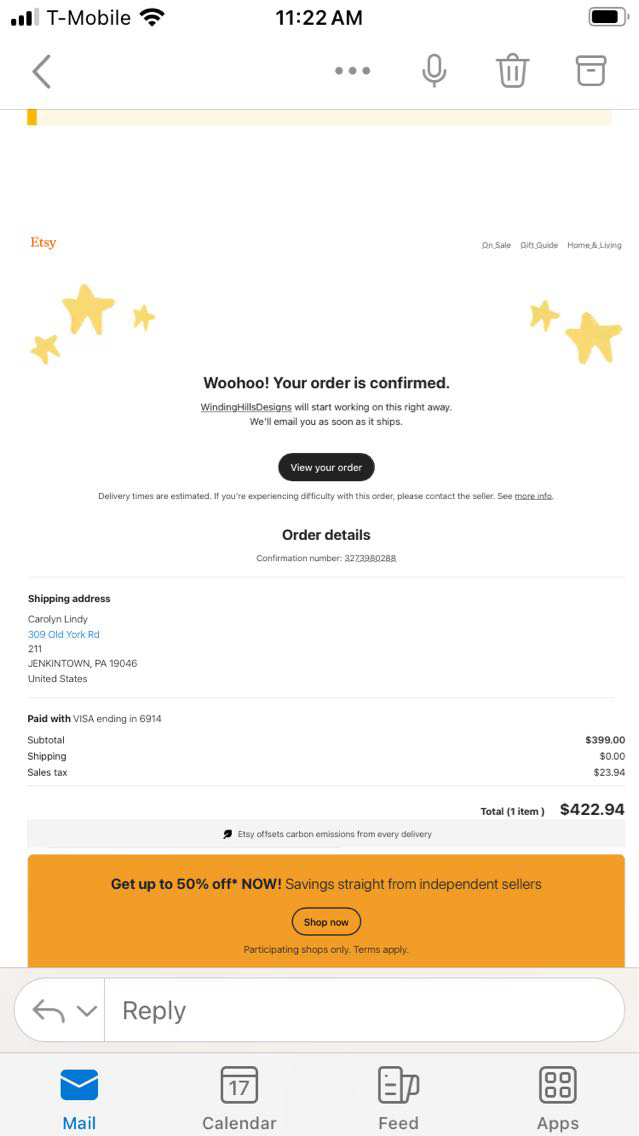639x1136 pixels.
Task: Open the 309 Old York Rd address link
Action: coord(64,634)
